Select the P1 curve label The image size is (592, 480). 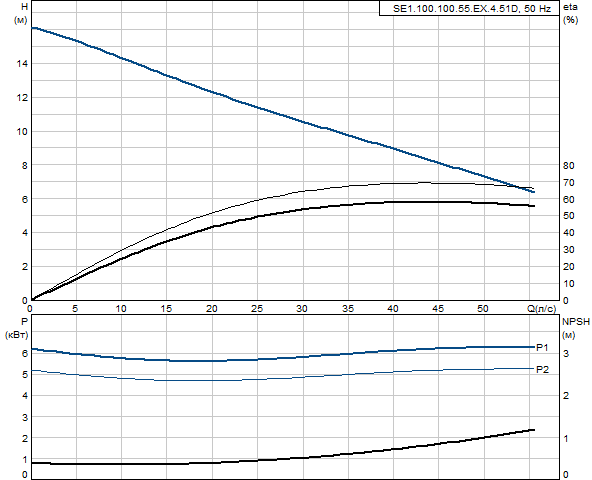[x=542, y=347]
